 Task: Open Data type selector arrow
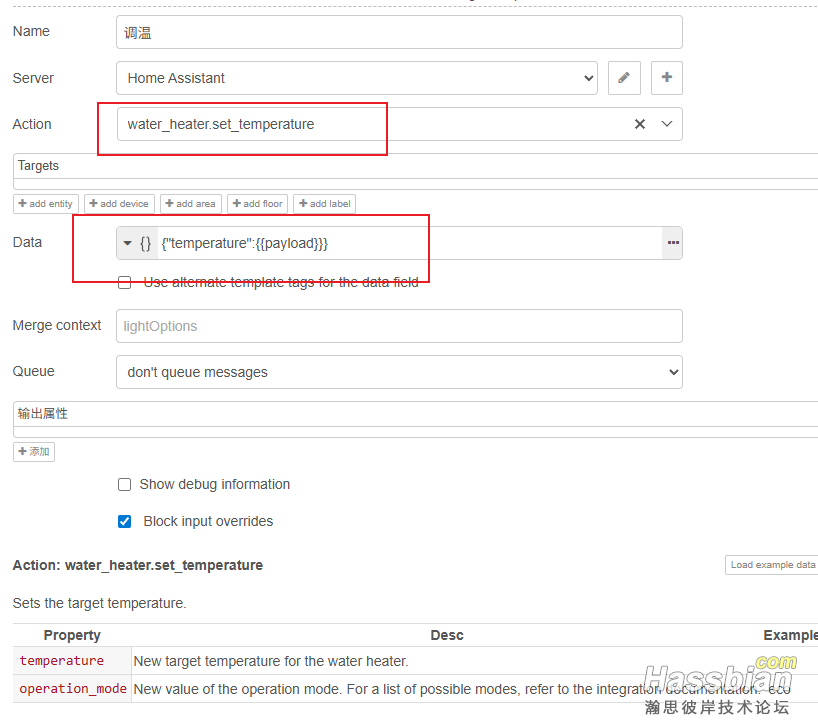coord(127,243)
